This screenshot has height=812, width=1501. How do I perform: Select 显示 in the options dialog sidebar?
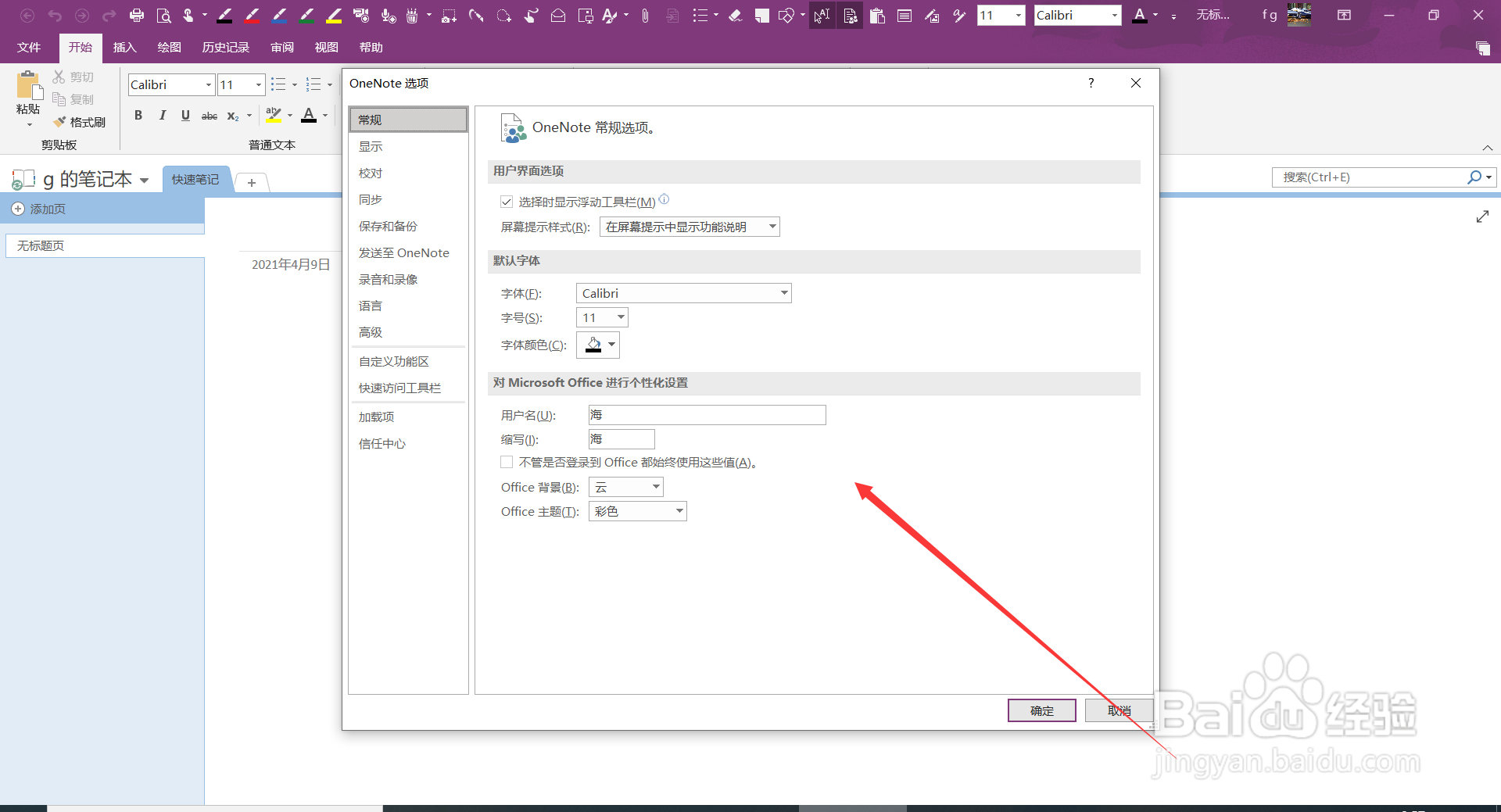(x=407, y=146)
